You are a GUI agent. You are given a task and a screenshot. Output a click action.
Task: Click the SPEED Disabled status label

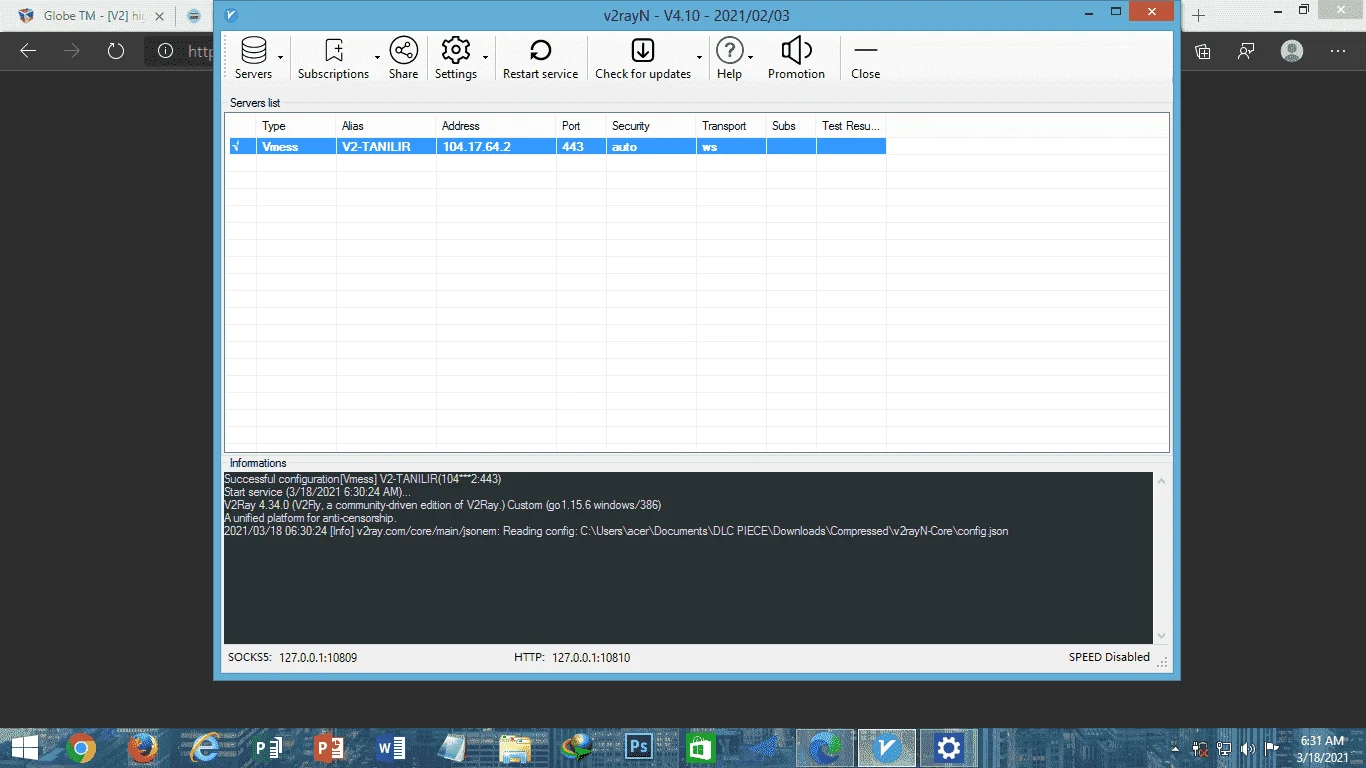click(1109, 657)
